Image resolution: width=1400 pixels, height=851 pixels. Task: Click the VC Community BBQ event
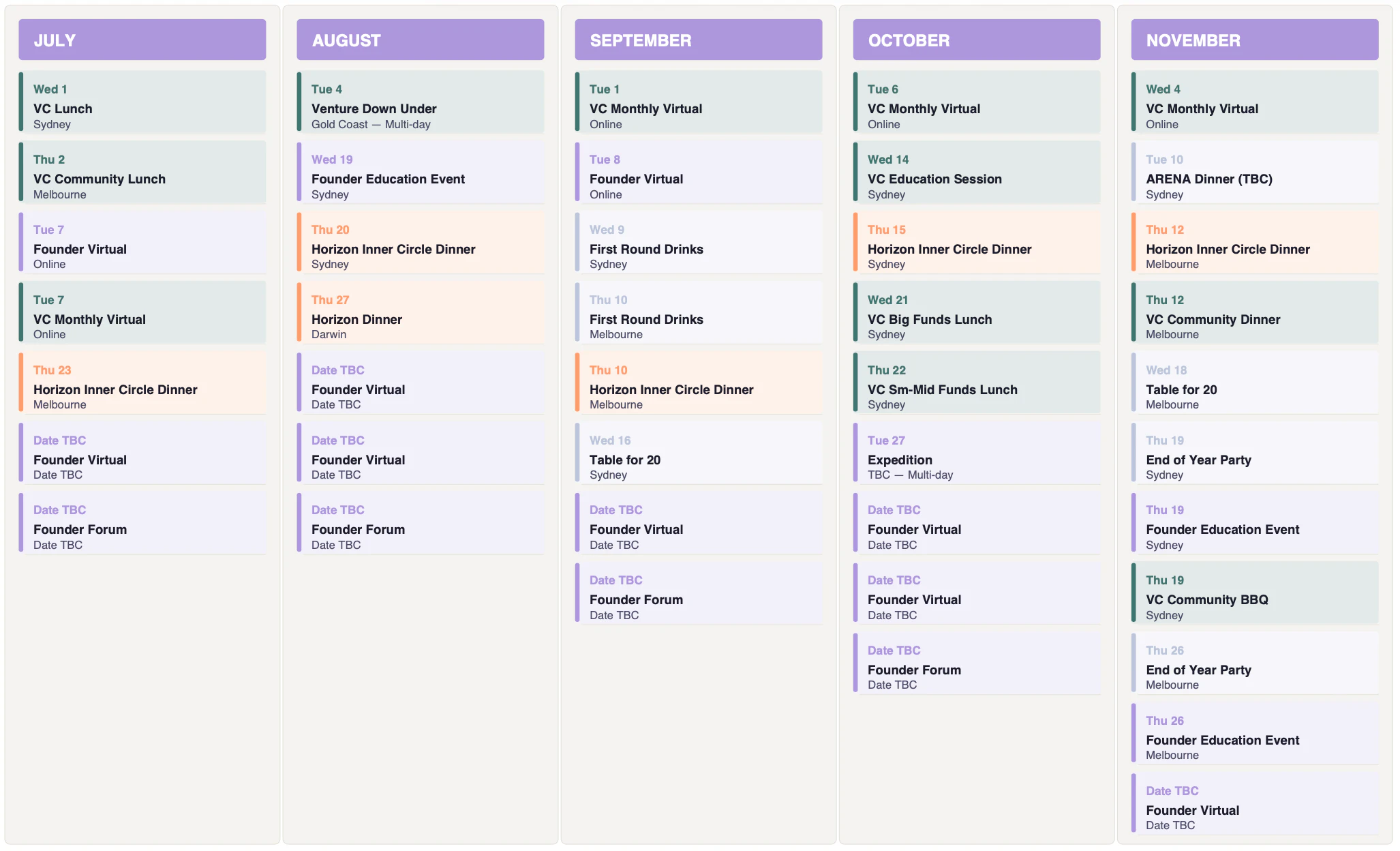(x=1254, y=594)
